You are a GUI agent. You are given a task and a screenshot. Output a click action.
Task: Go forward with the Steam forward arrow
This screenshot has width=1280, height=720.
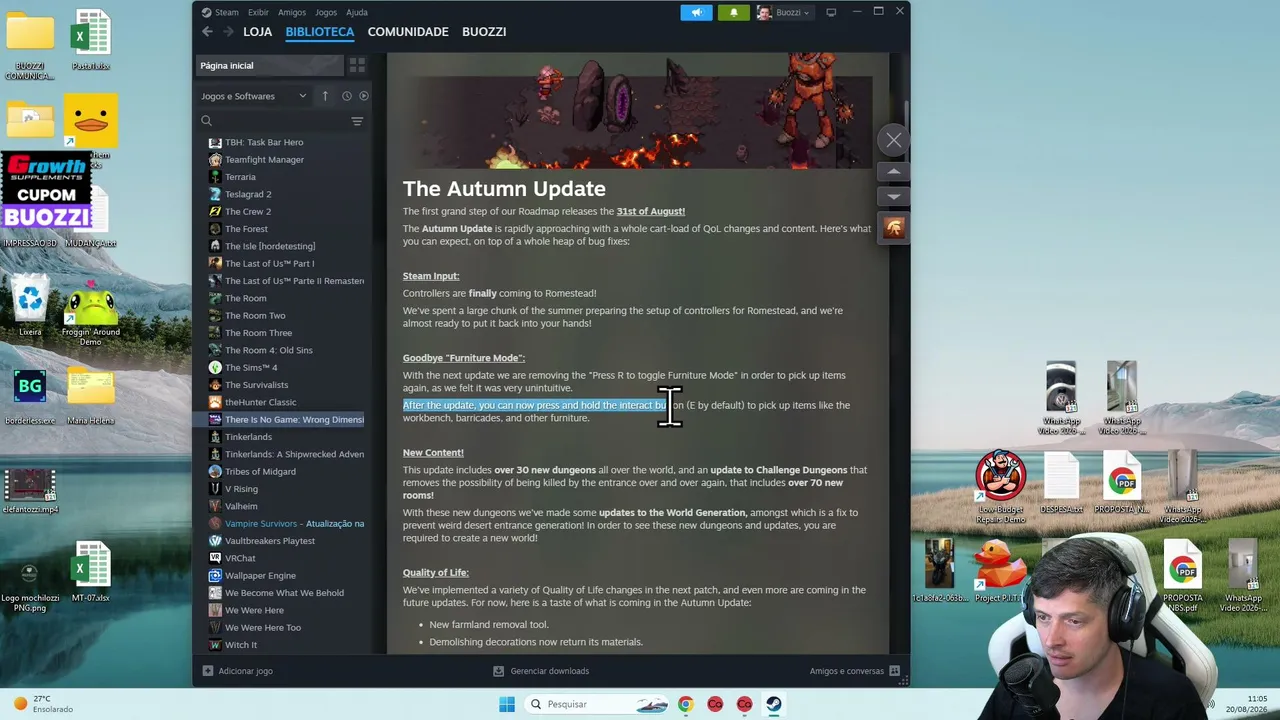tap(228, 32)
